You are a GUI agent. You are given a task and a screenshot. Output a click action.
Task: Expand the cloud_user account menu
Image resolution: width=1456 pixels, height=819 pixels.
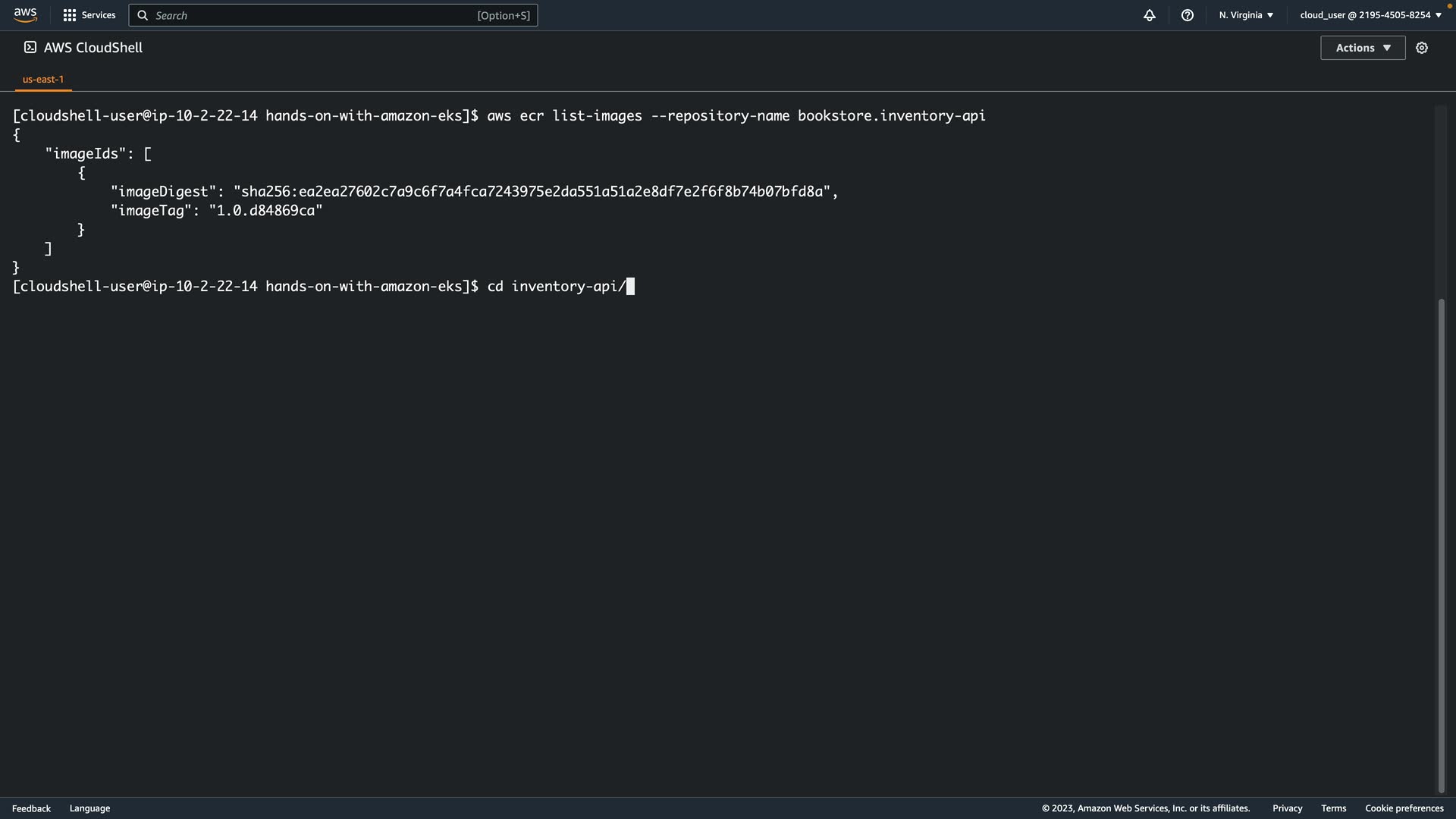(x=1370, y=15)
